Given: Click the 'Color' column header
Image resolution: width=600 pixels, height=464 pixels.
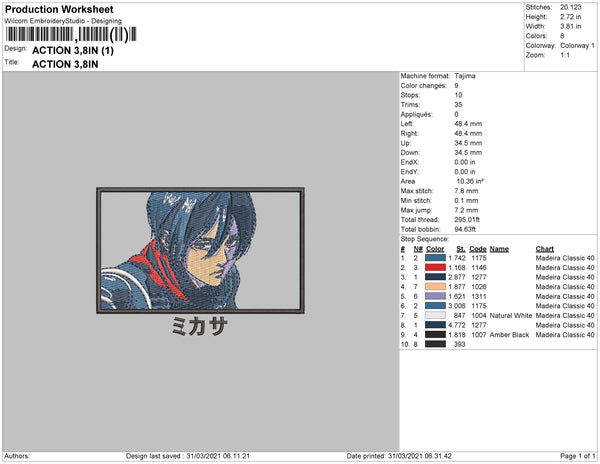Looking at the screenshot, I should point(435,249).
